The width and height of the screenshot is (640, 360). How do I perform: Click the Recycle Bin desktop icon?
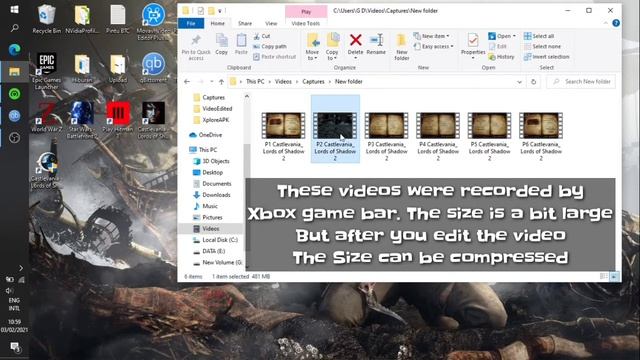(x=47, y=19)
